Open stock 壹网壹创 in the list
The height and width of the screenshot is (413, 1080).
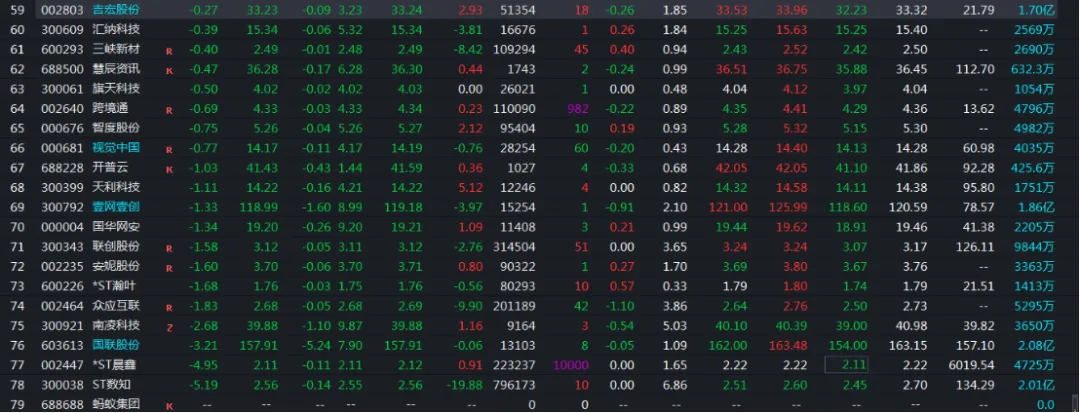116,206
